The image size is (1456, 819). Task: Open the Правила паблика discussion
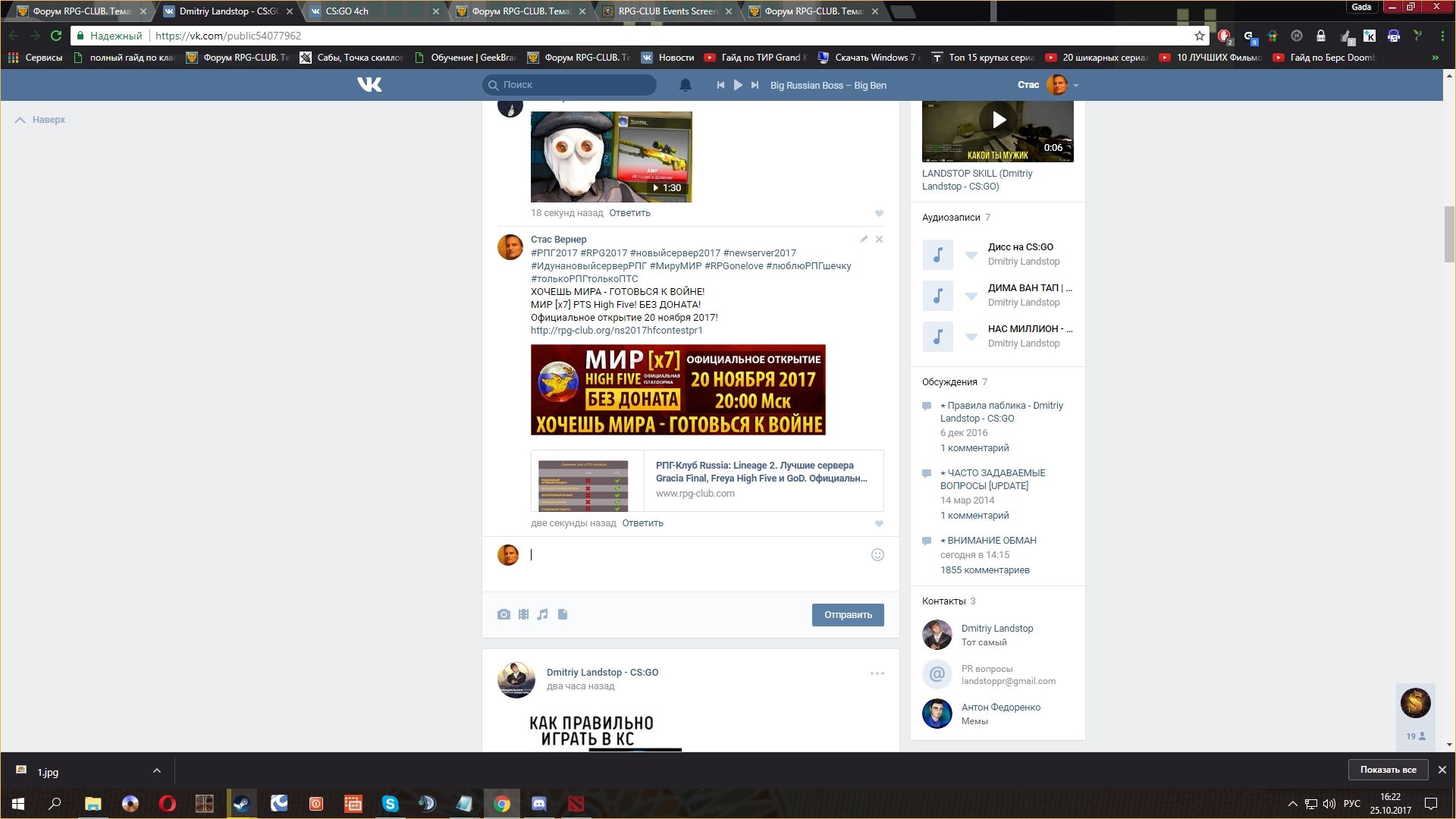[1002, 412]
